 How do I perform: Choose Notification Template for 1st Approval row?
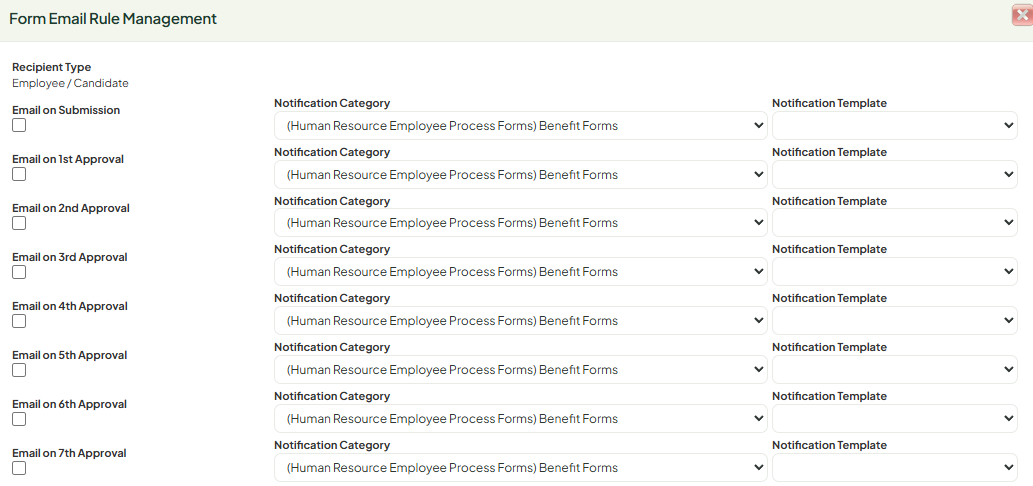[895, 175]
